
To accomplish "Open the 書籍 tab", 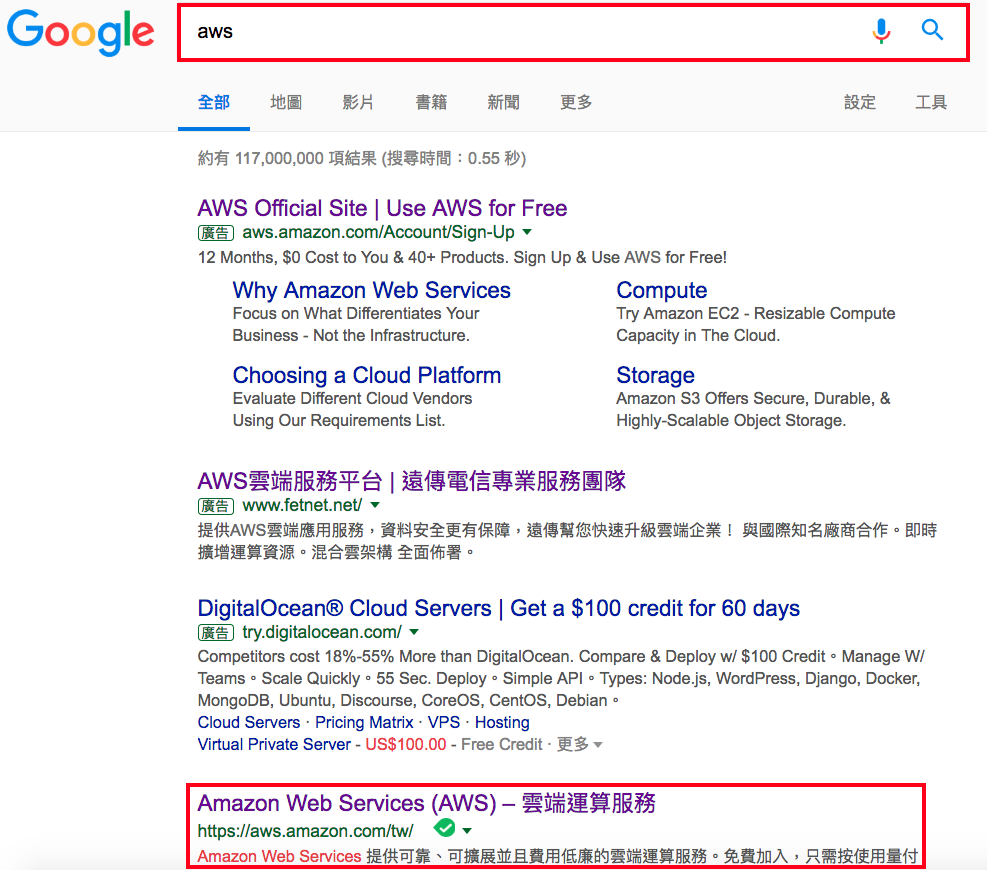I will point(431,102).
